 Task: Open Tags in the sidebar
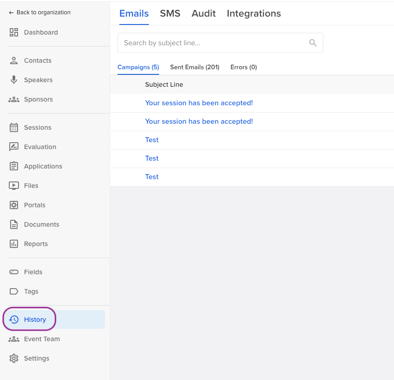31,291
